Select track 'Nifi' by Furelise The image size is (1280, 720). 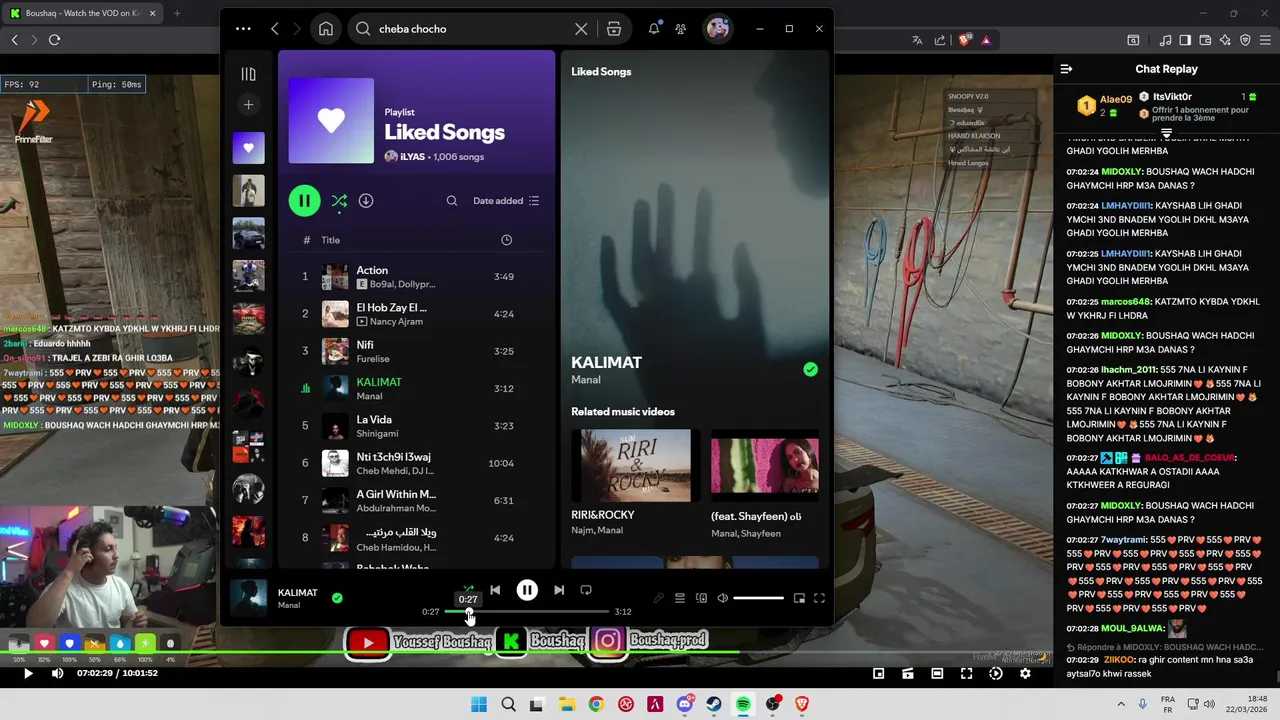pyautogui.click(x=416, y=351)
